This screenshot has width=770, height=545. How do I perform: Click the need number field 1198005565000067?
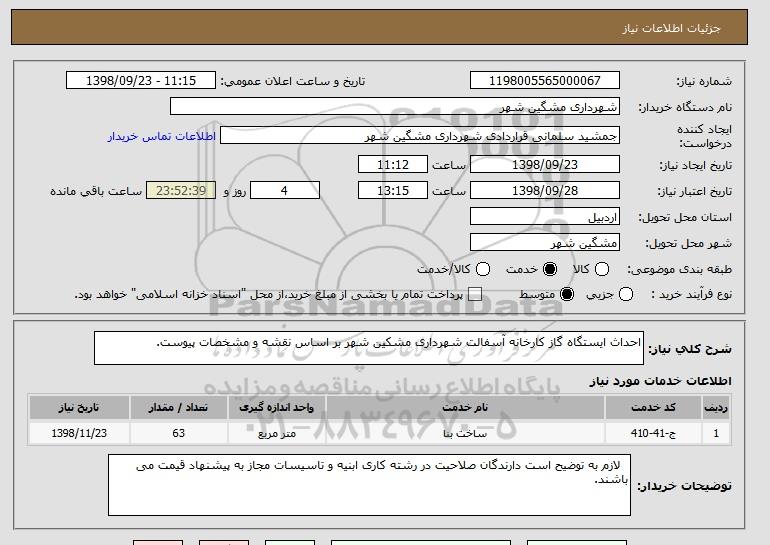point(545,81)
